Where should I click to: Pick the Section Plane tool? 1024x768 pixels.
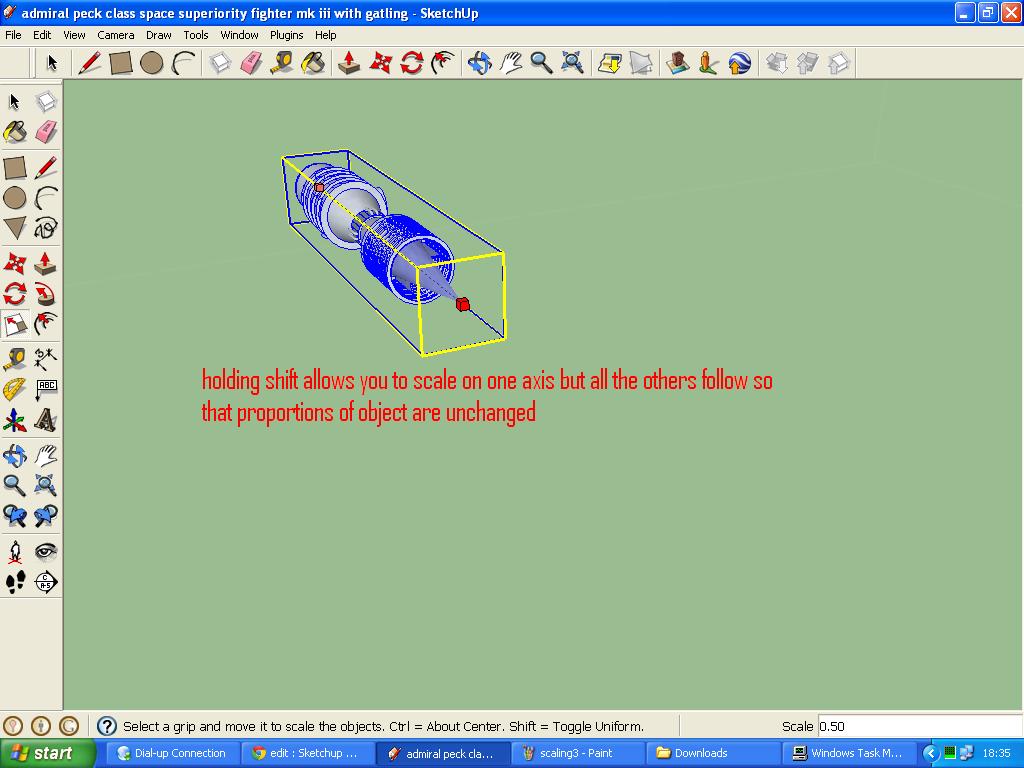46,582
